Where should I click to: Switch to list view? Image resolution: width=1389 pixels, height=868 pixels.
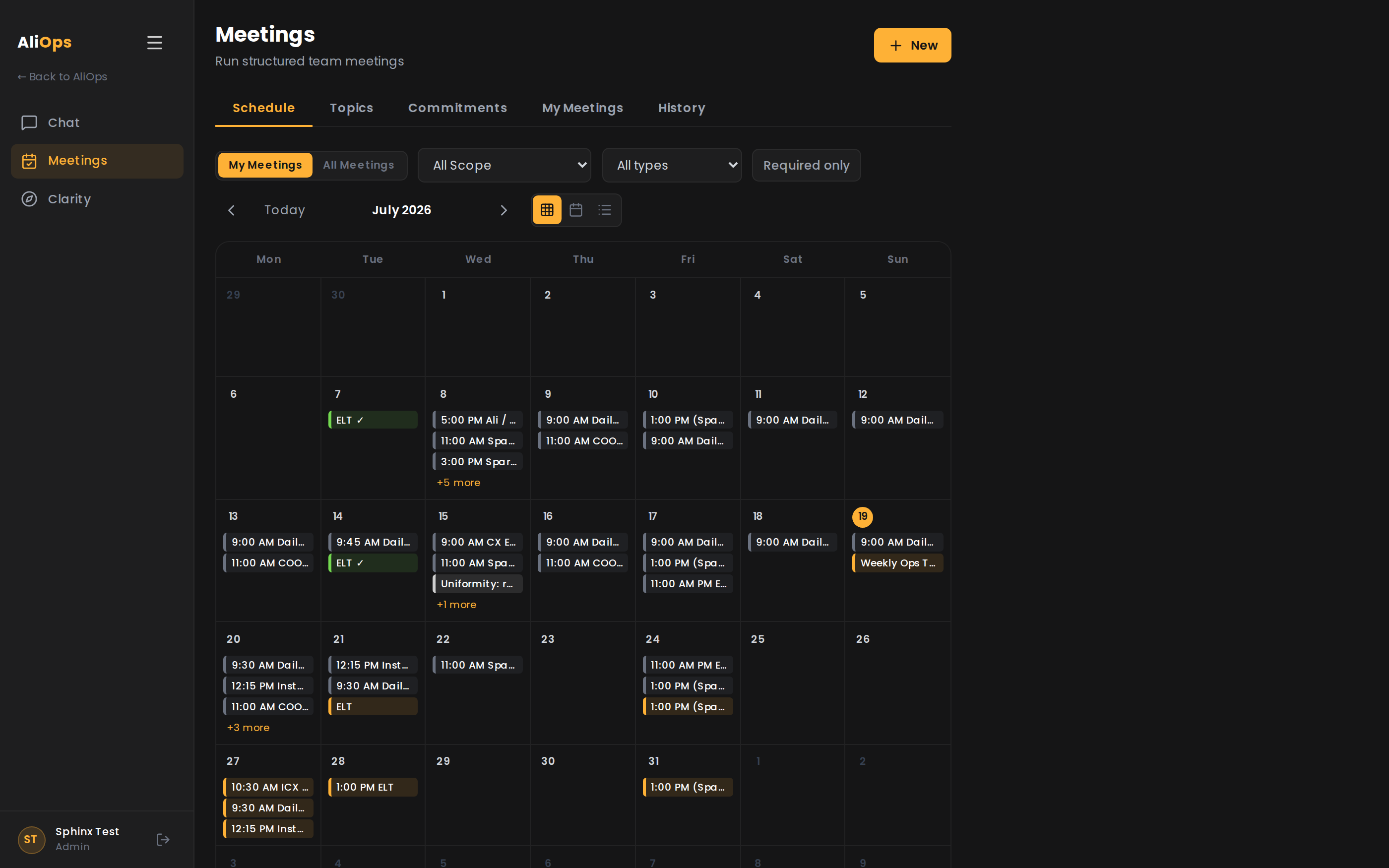pos(604,210)
